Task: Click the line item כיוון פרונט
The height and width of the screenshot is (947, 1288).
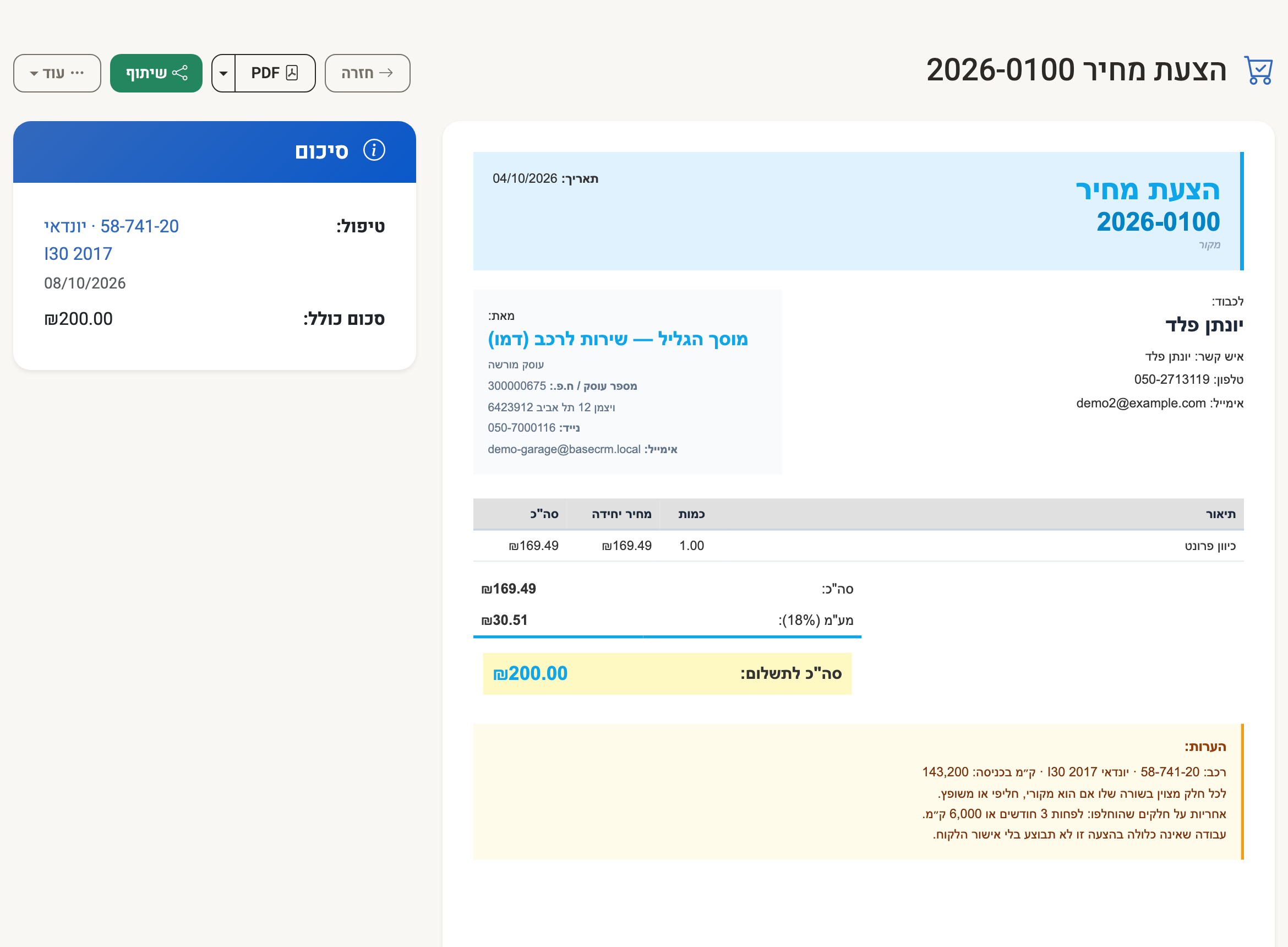Action: (1210, 546)
